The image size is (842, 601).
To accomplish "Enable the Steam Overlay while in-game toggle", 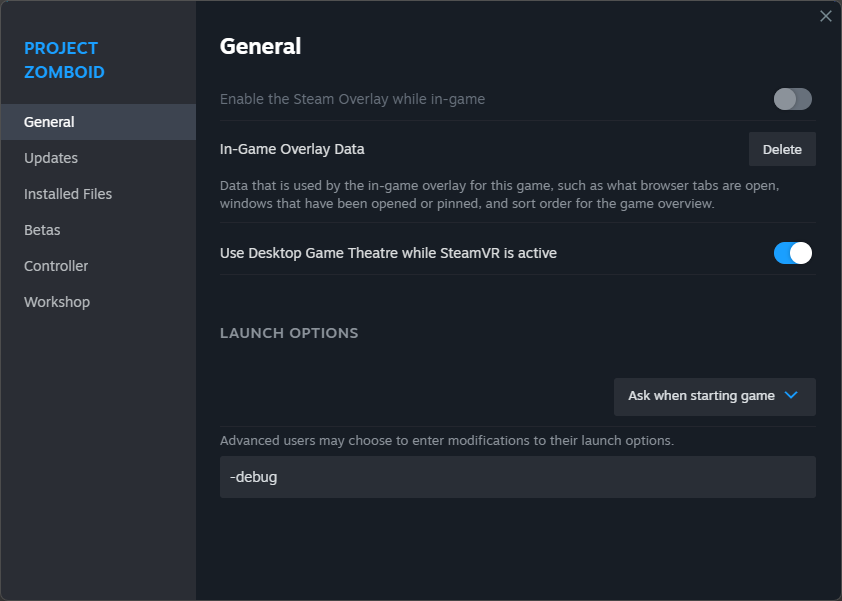I will click(x=792, y=99).
